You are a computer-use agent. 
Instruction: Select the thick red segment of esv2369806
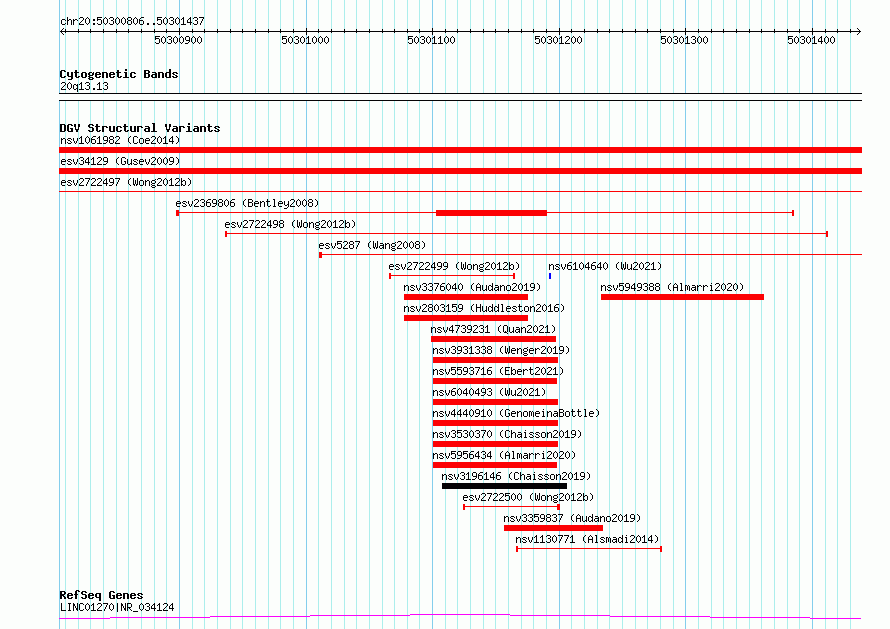pos(491,213)
